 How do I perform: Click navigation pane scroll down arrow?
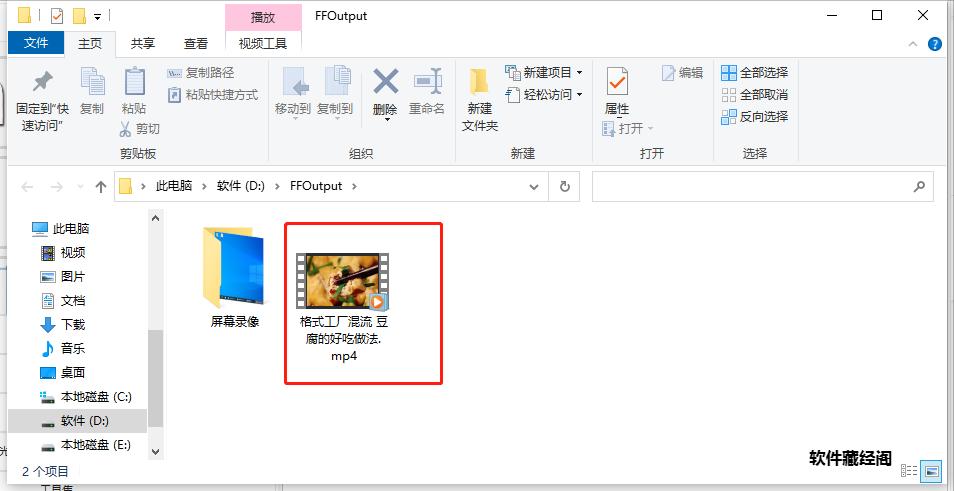point(155,452)
